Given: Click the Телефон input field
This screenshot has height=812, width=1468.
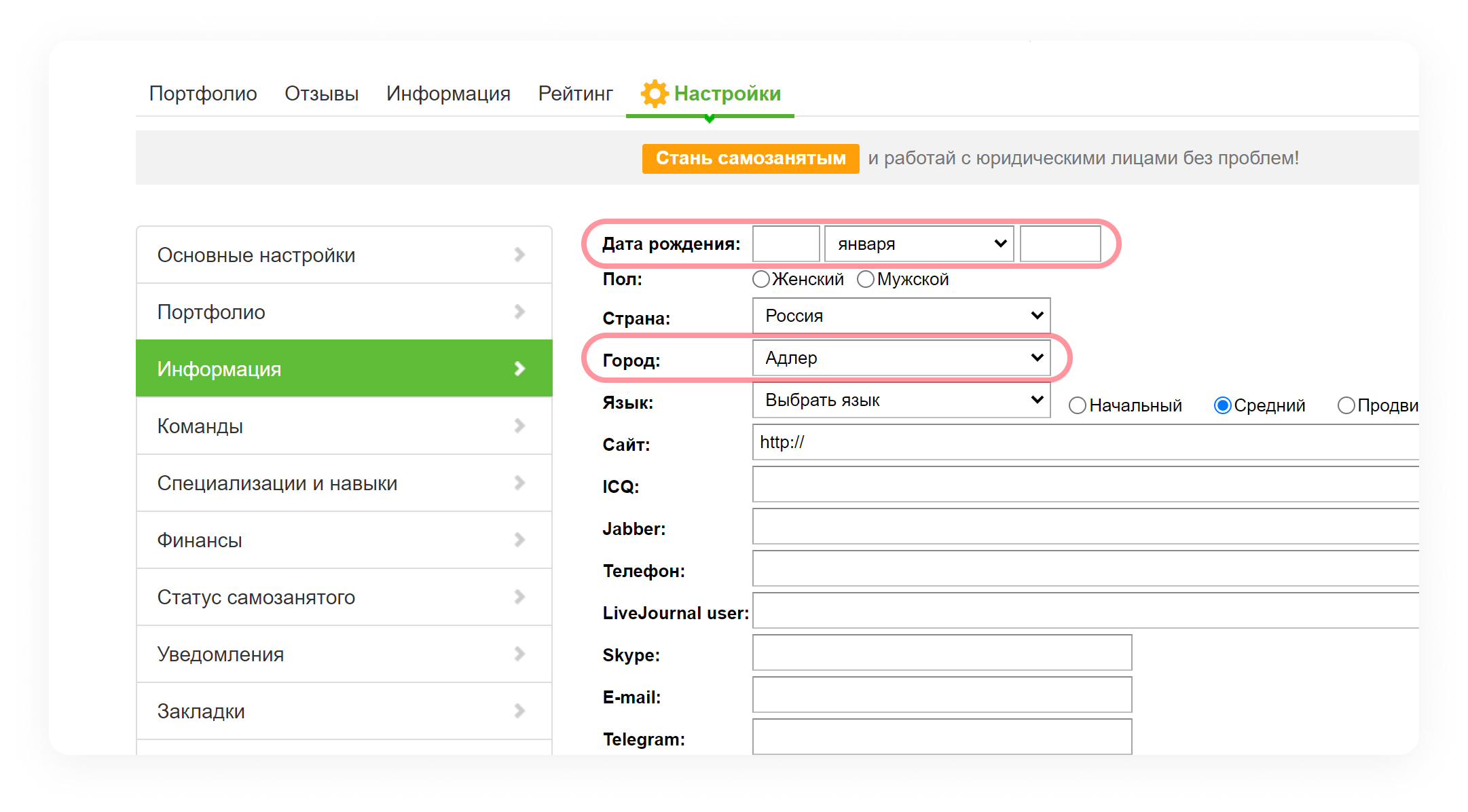Looking at the screenshot, I should click(x=1086, y=568).
